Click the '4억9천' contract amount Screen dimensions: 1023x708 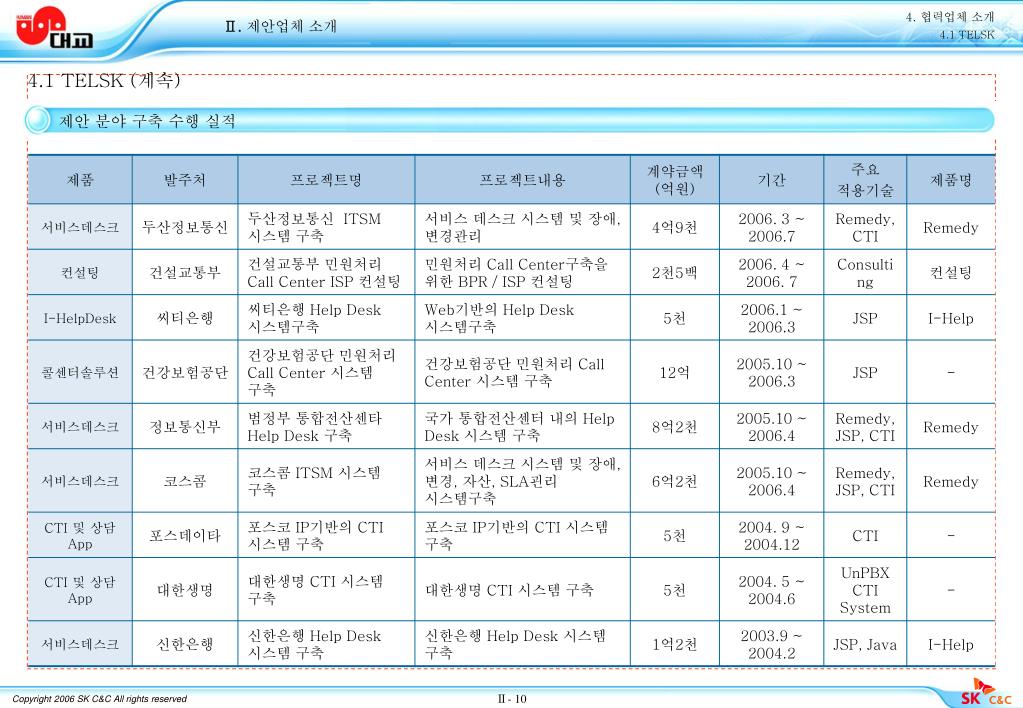[x=675, y=227]
